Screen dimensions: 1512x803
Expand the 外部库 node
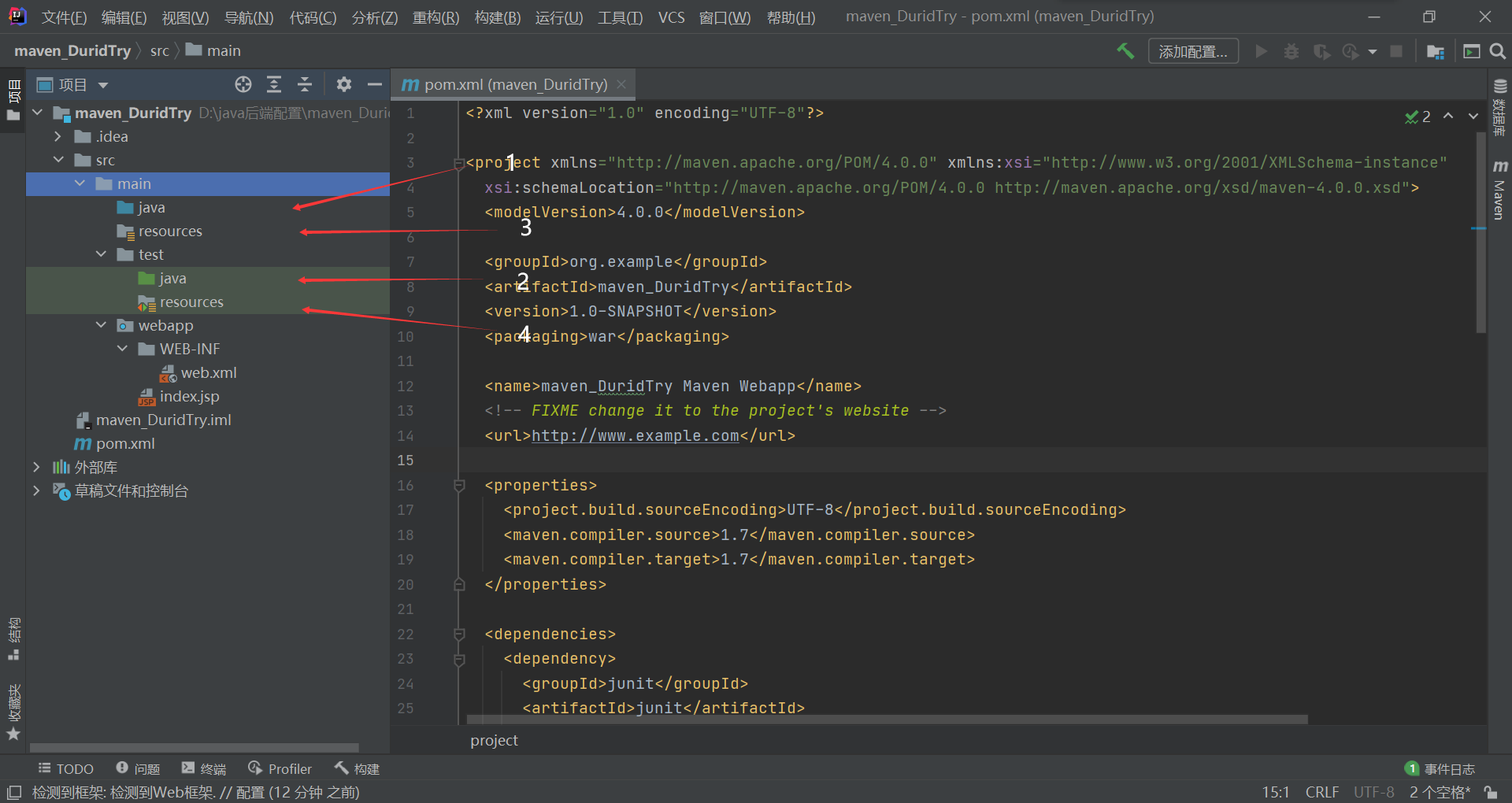[x=36, y=467]
